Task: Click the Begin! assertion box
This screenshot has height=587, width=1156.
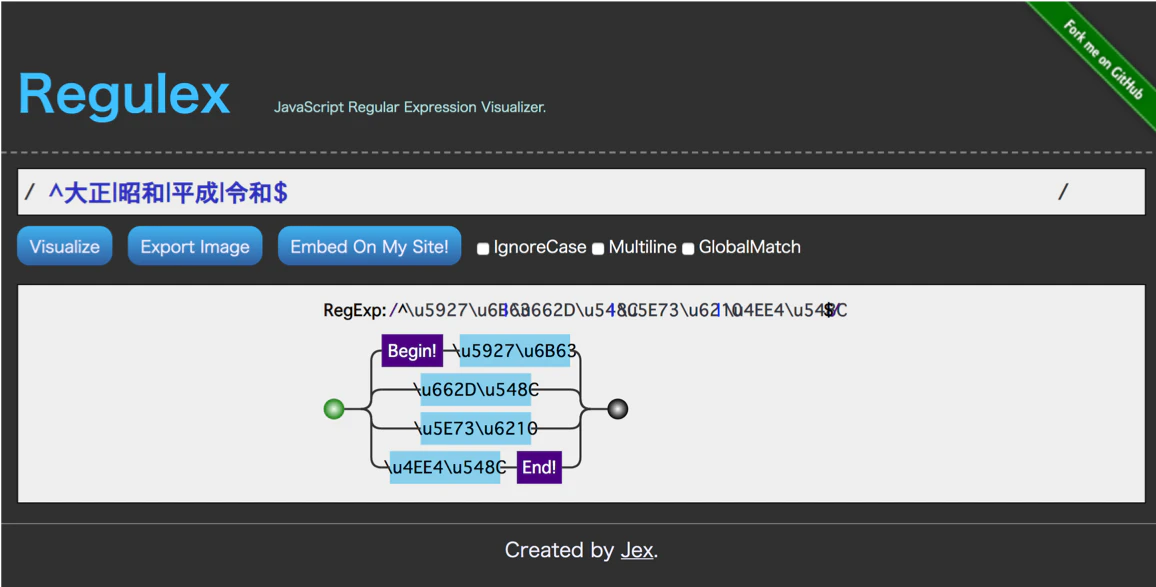Action: pos(412,351)
